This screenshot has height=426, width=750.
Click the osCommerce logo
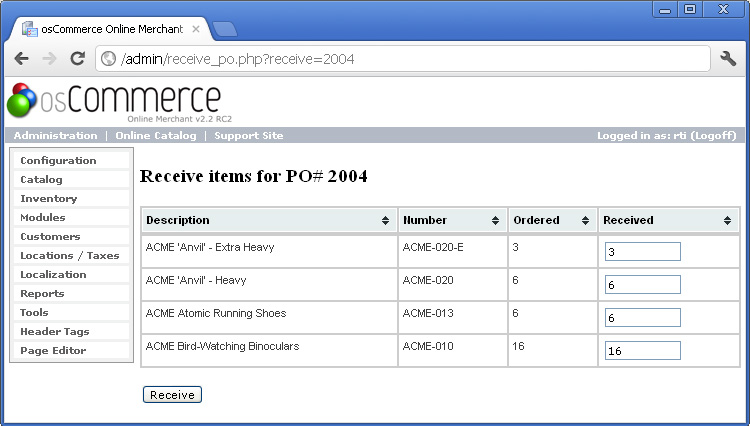(120, 102)
